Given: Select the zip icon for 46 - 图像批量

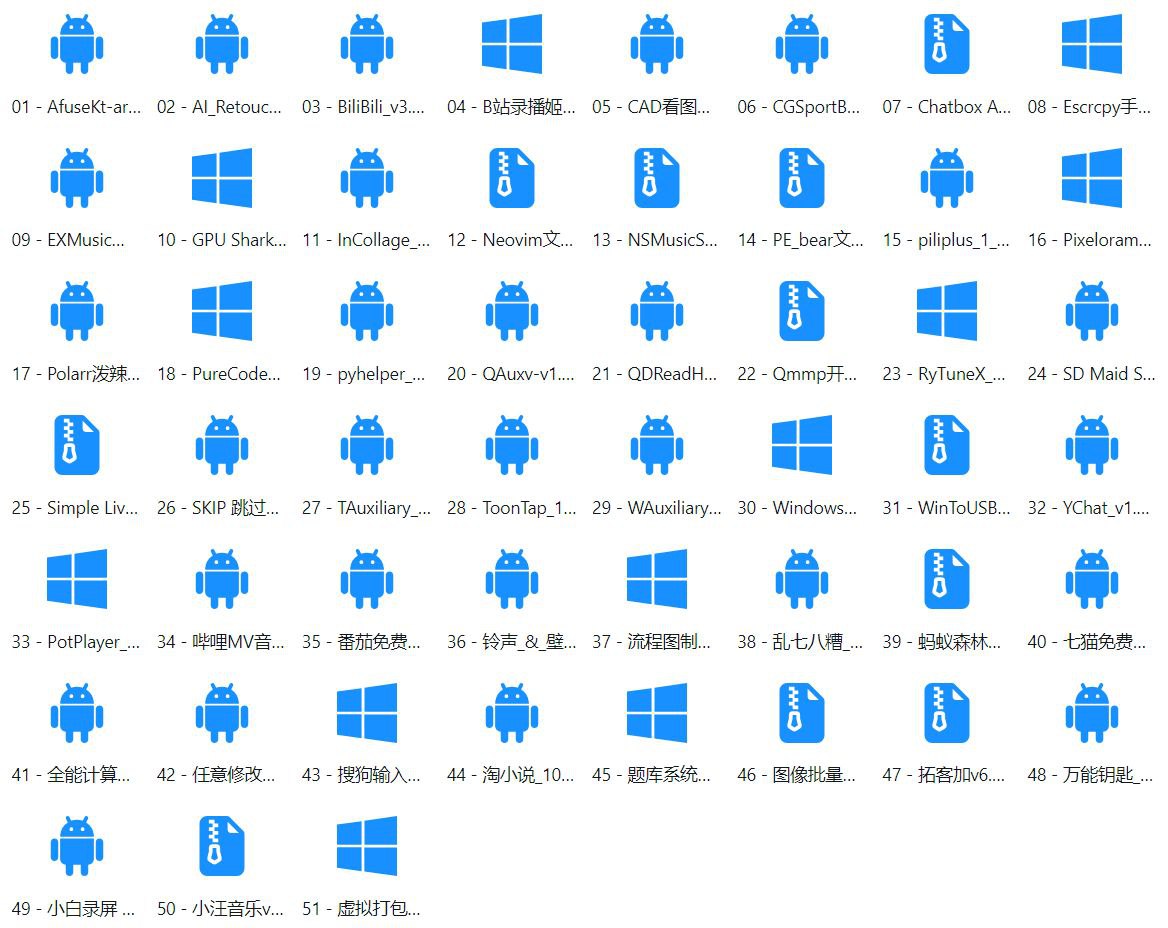Looking at the screenshot, I should pos(802,713).
